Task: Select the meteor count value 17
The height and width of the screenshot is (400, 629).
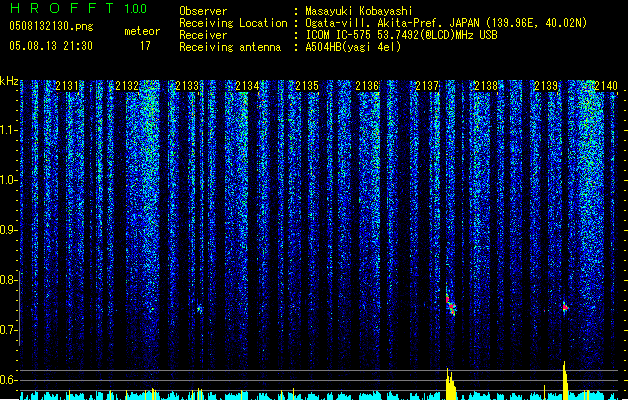Action: tap(145, 46)
